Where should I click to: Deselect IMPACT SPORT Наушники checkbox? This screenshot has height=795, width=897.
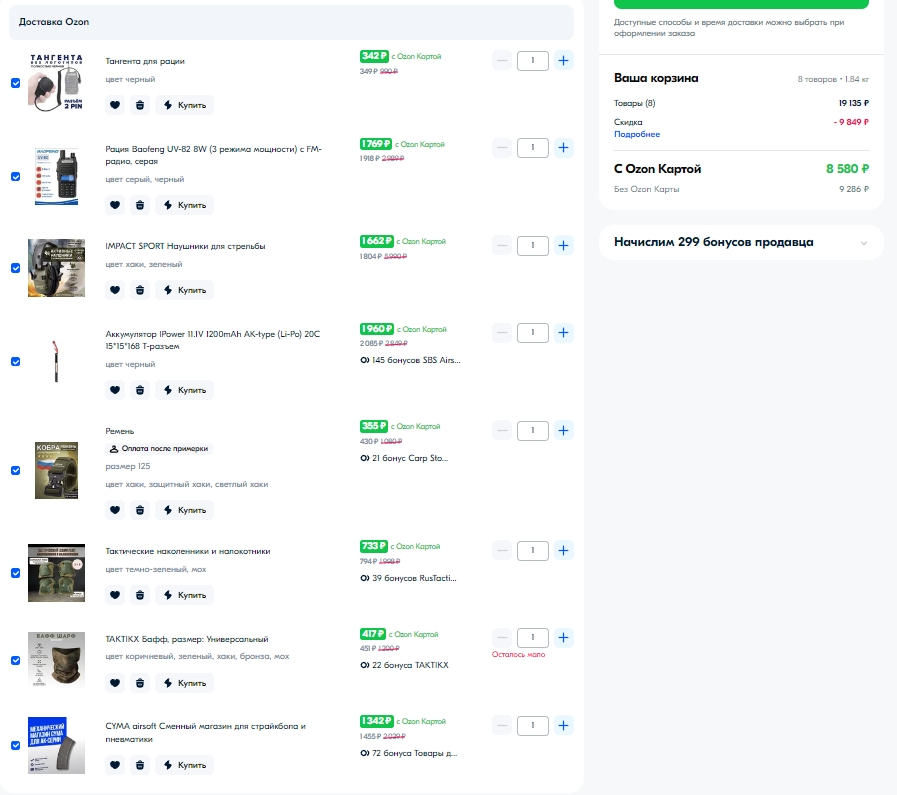[x=15, y=268]
